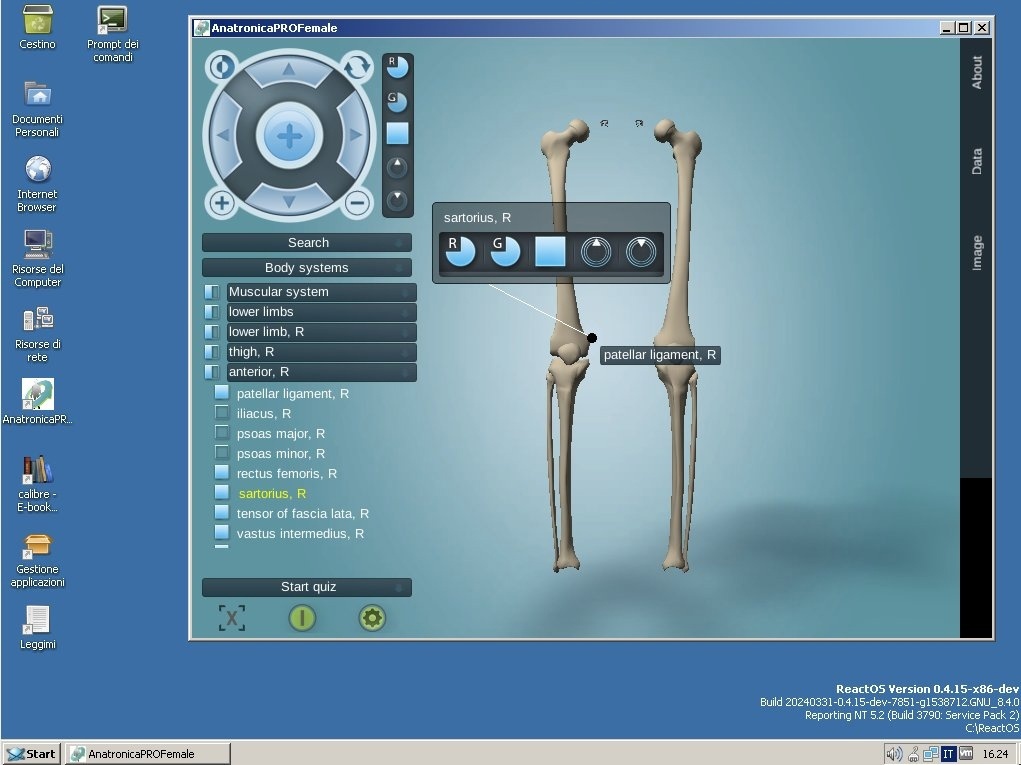Click the rotate-left arrow on navigation pad
This screenshot has height=765, width=1021.
click(x=223, y=135)
